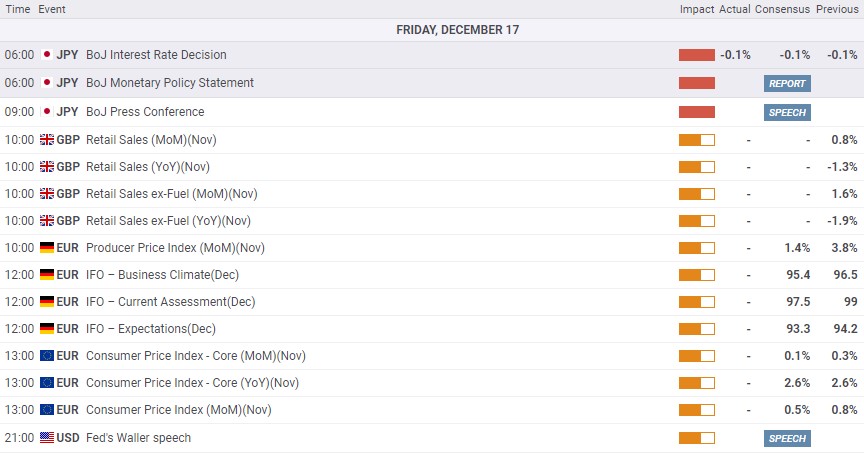Click EU flag beside Consumer Price Index - Core (YoY)
Screen dimensions: 864x453
tap(47, 383)
